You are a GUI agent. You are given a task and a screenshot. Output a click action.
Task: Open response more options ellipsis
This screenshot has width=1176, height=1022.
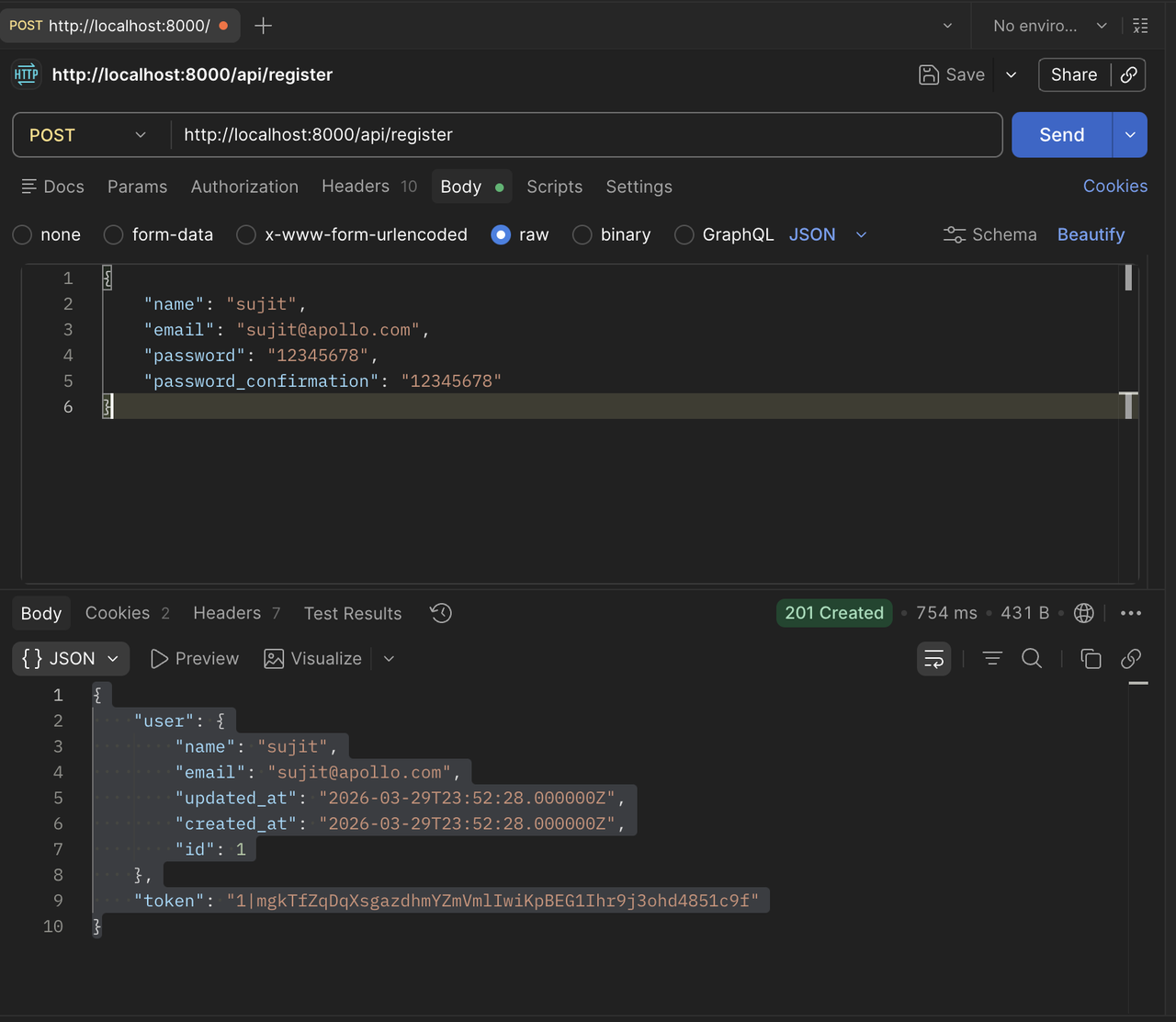1131,613
